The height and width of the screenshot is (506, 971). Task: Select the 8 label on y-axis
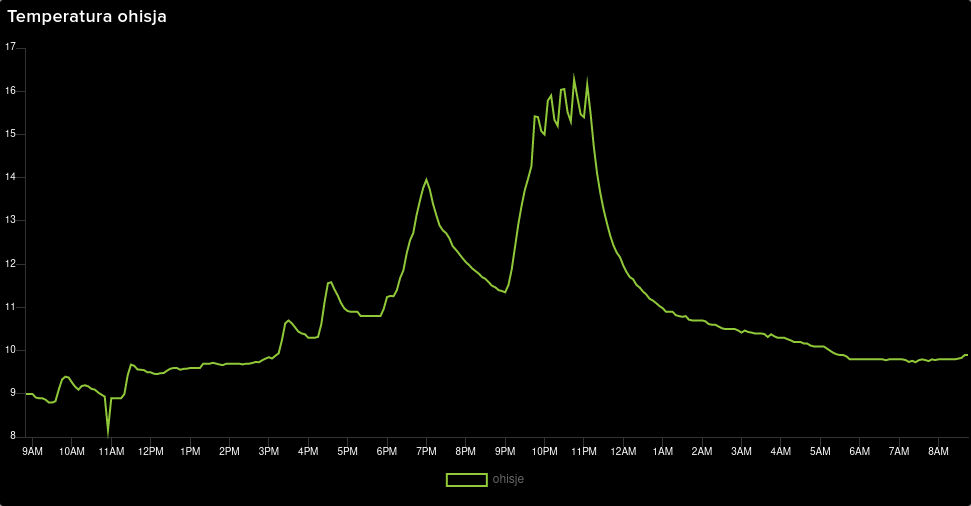click(13, 436)
